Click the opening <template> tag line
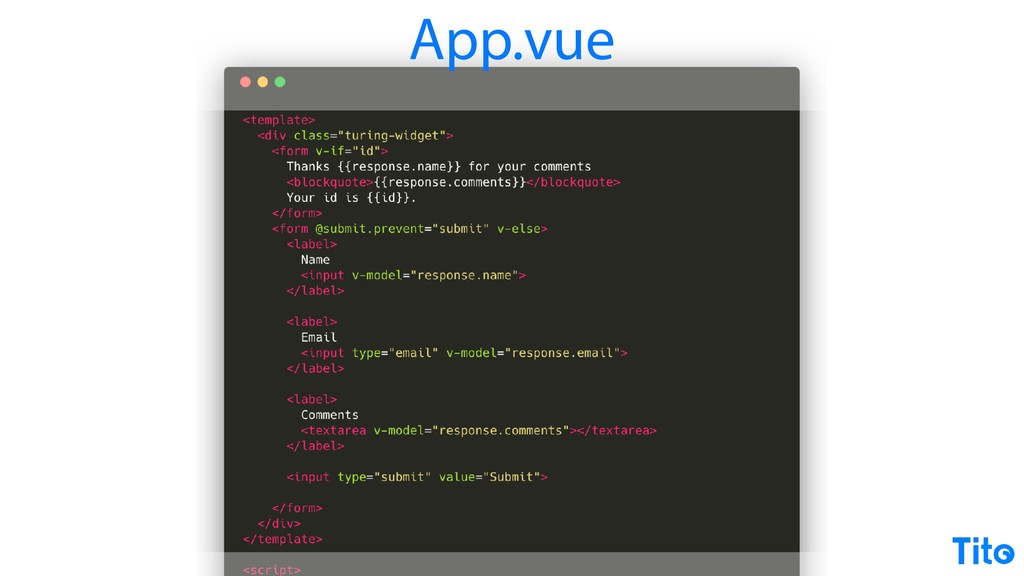This screenshot has height=576, width=1024. point(279,120)
